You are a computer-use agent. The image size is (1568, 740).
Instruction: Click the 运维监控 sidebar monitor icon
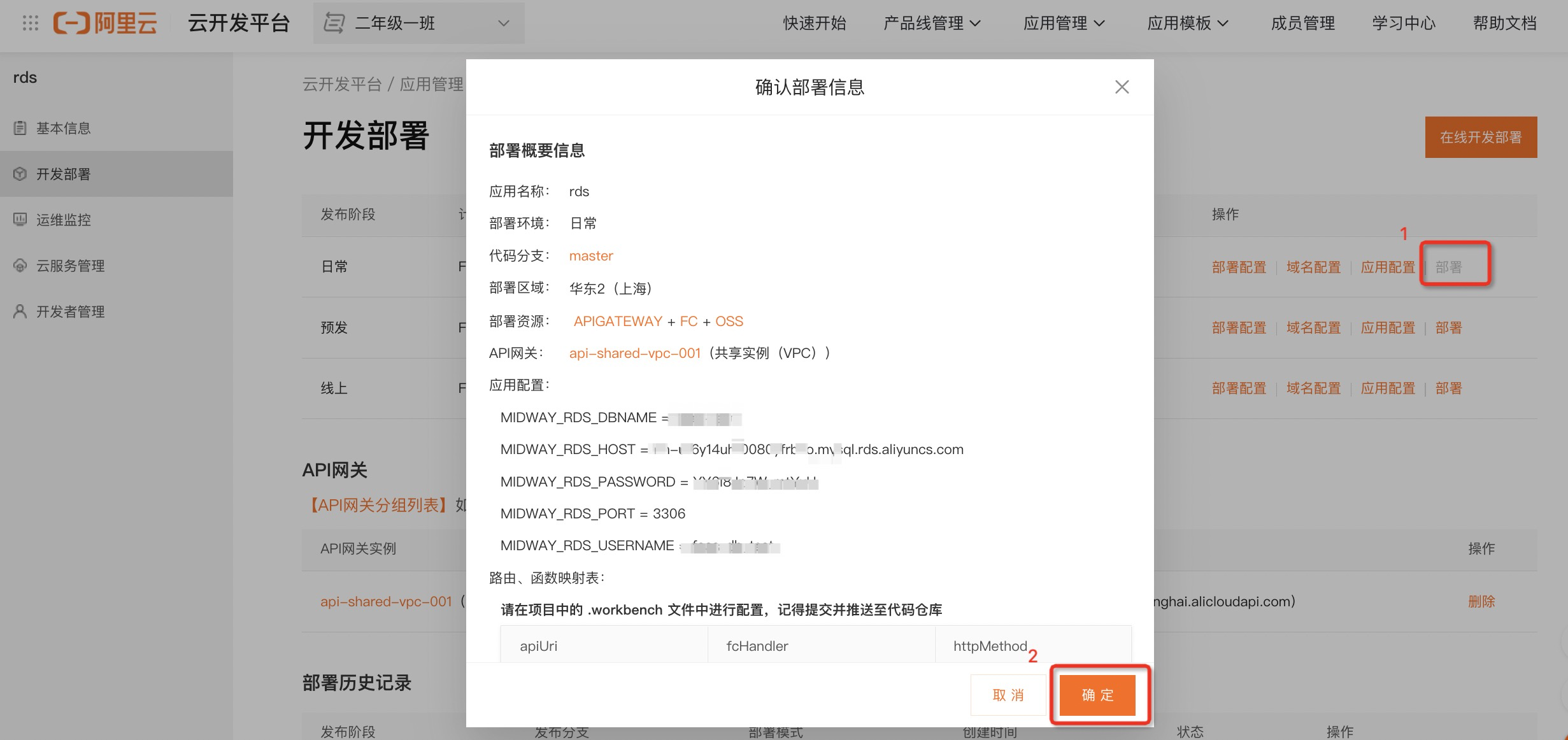pos(20,220)
